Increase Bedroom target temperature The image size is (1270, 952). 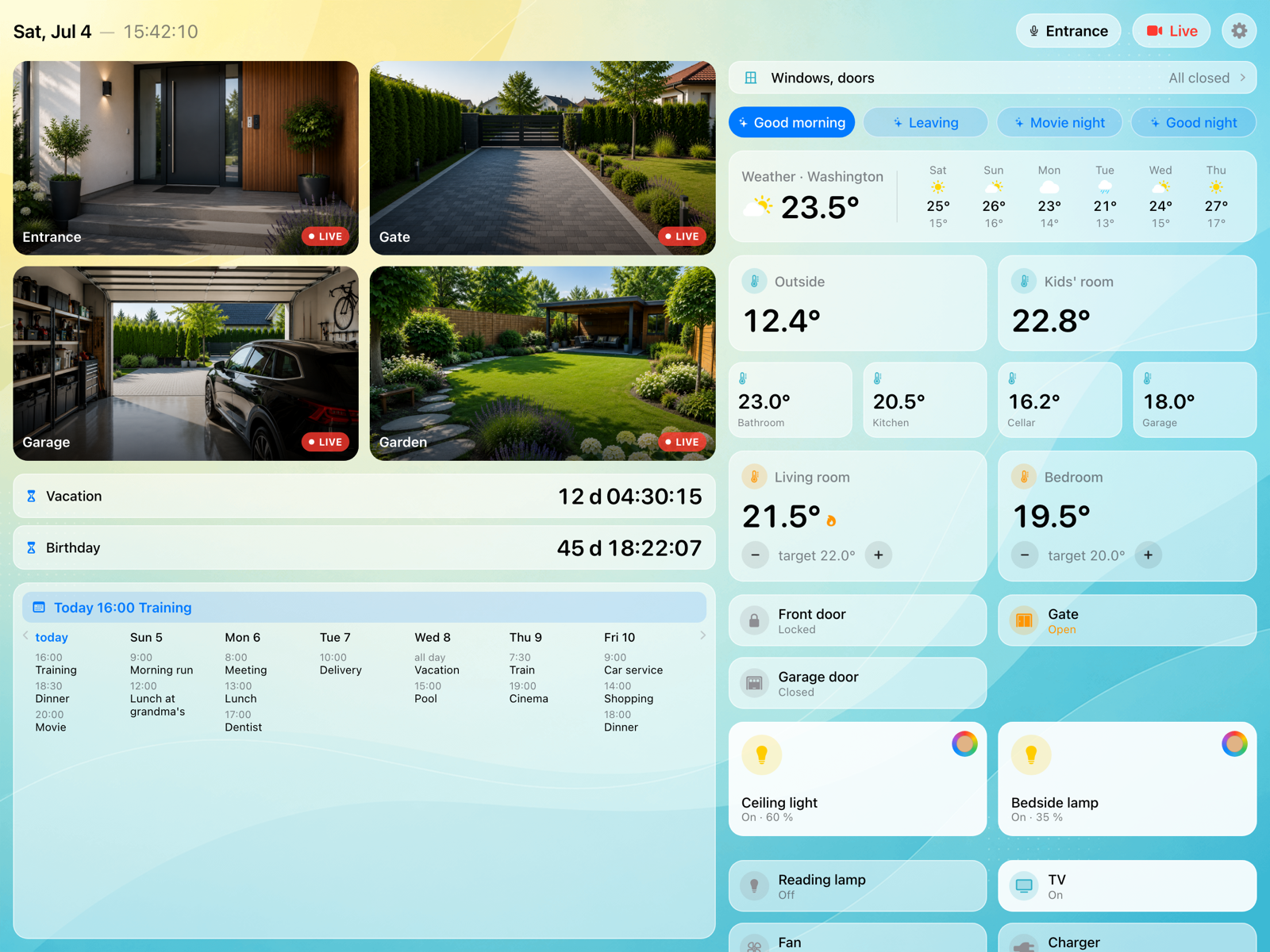[1148, 555]
